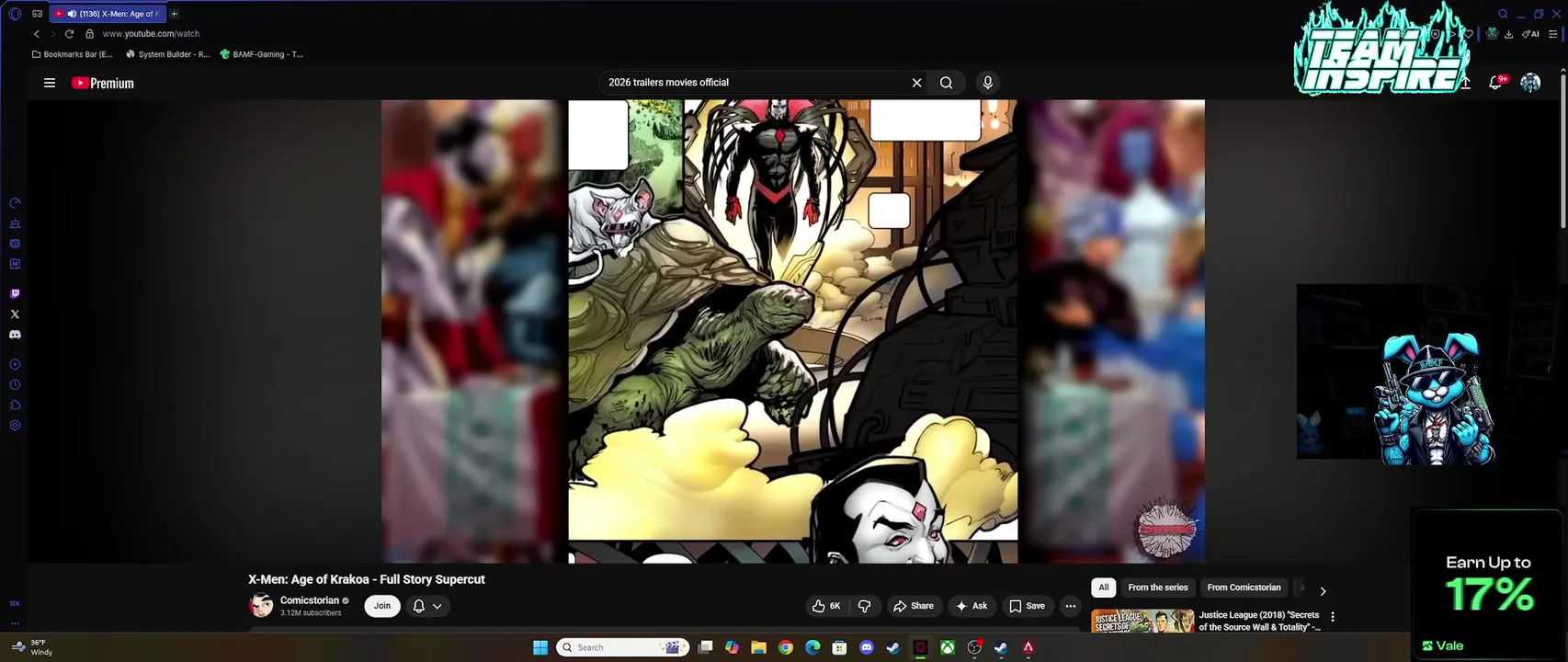Open Windows Start menu
This screenshot has width=1568, height=662.
click(x=540, y=647)
